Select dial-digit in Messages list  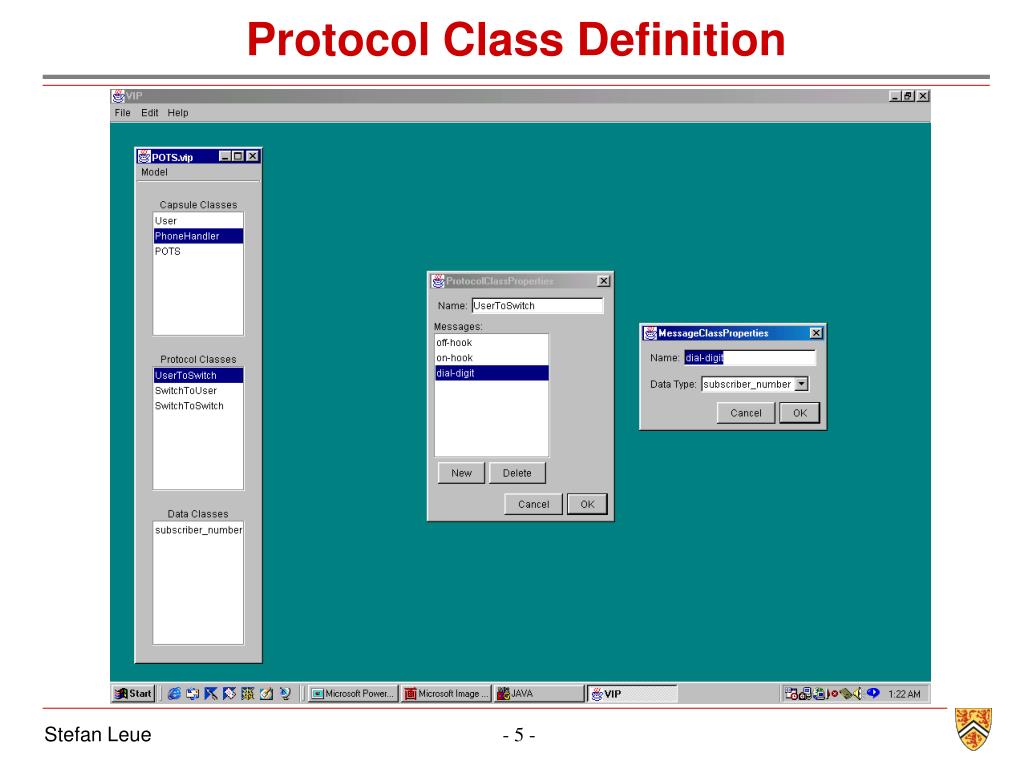click(491, 373)
